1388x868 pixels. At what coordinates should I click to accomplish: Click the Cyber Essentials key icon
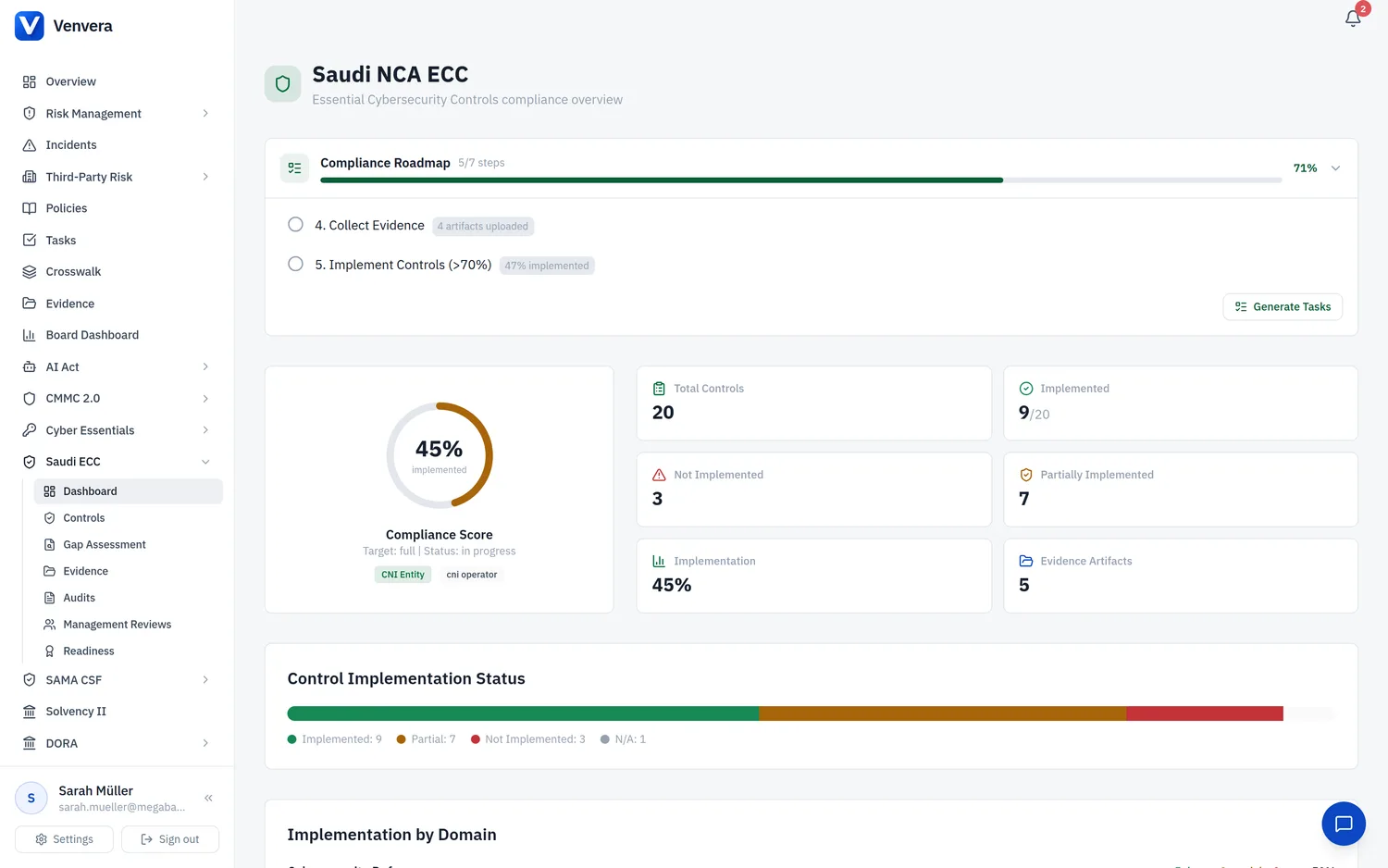(30, 430)
